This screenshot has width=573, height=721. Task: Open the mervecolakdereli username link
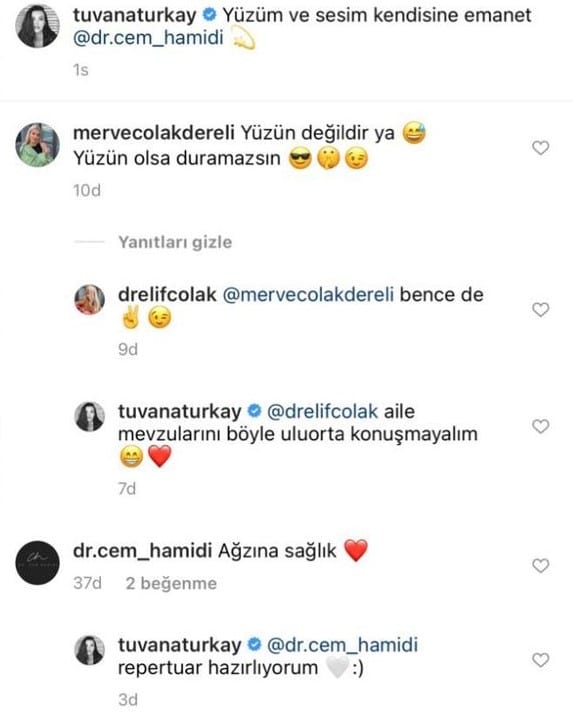point(154,133)
